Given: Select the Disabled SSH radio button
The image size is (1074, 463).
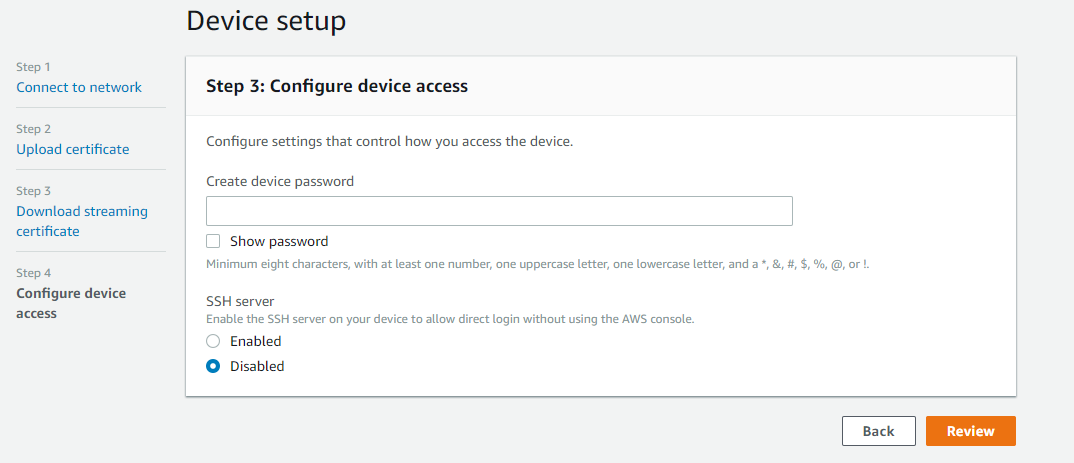Looking at the screenshot, I should [x=213, y=366].
